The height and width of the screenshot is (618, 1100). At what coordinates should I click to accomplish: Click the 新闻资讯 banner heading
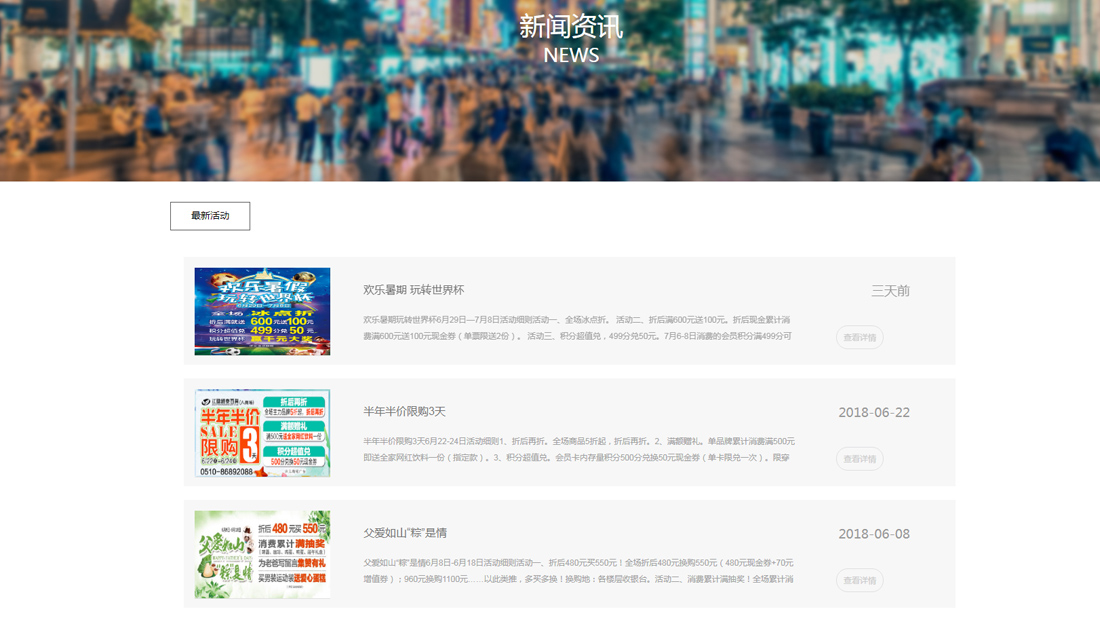click(x=571, y=26)
